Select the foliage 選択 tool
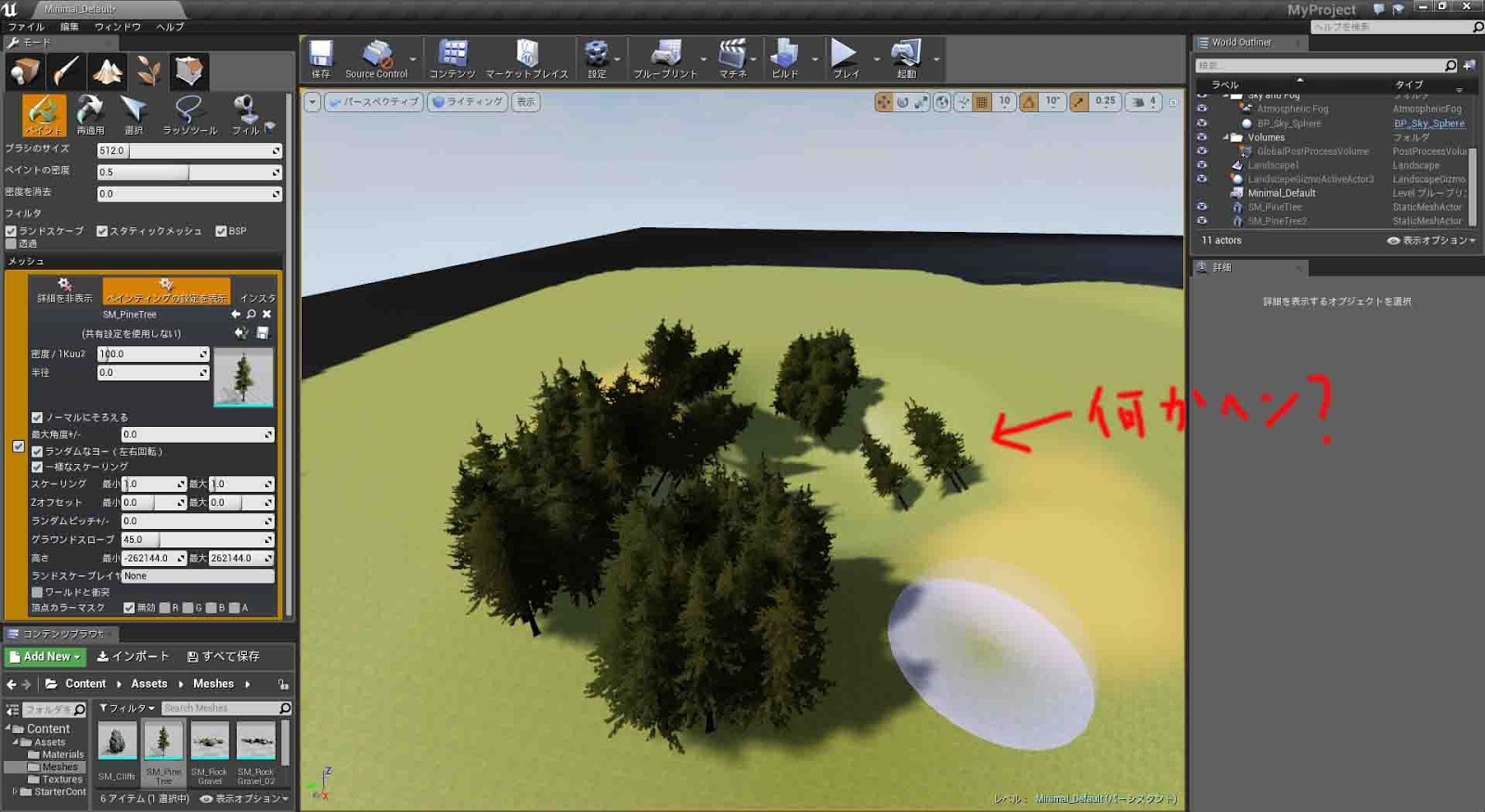The height and width of the screenshot is (812, 1485). [134, 115]
